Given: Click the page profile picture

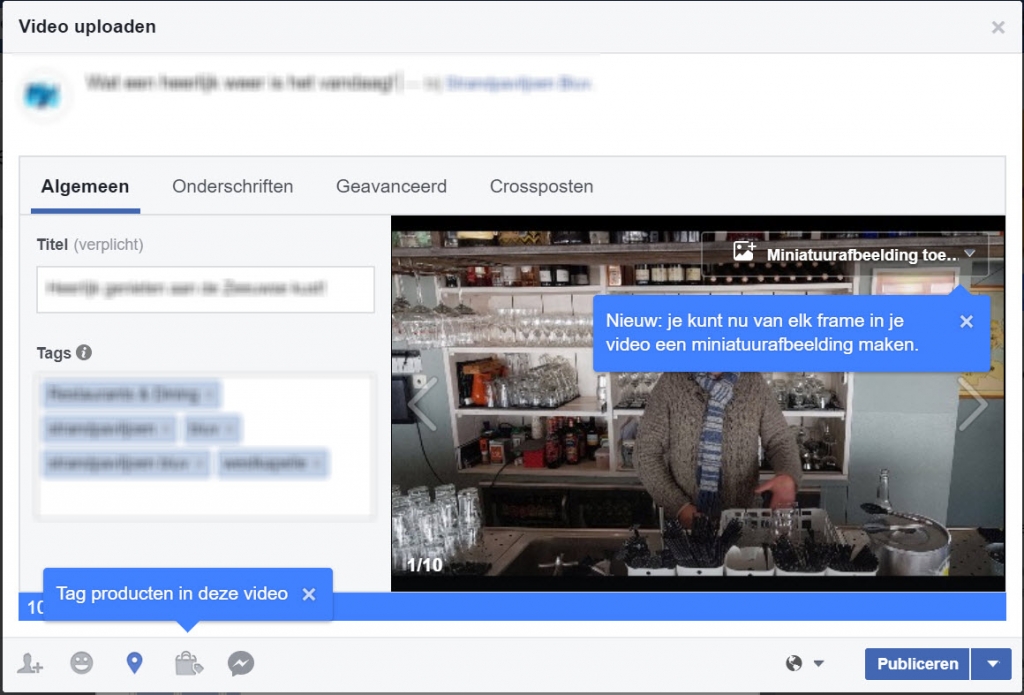Looking at the screenshot, I should click(42, 96).
